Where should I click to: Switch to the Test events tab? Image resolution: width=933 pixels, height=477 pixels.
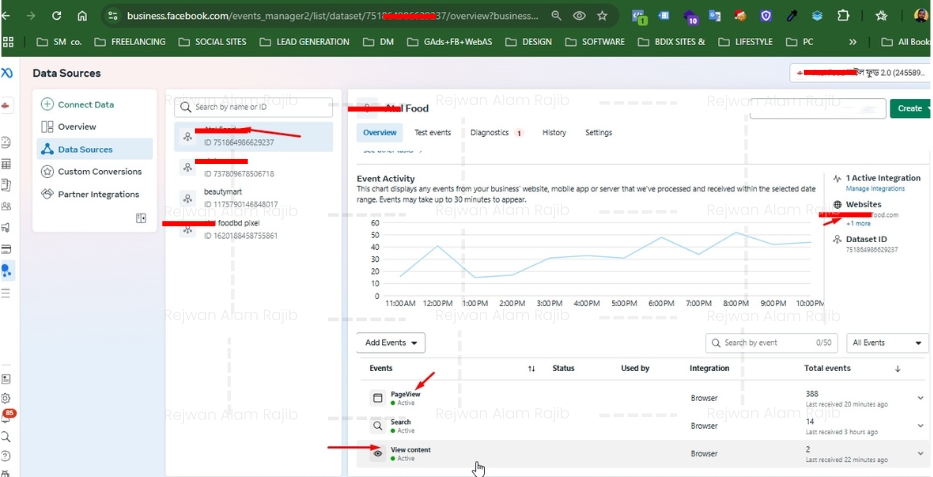[432, 133]
